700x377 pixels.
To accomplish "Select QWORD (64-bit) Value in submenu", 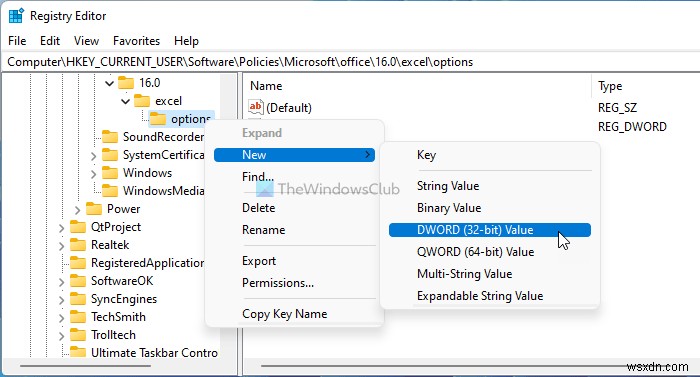I will pos(490,252).
